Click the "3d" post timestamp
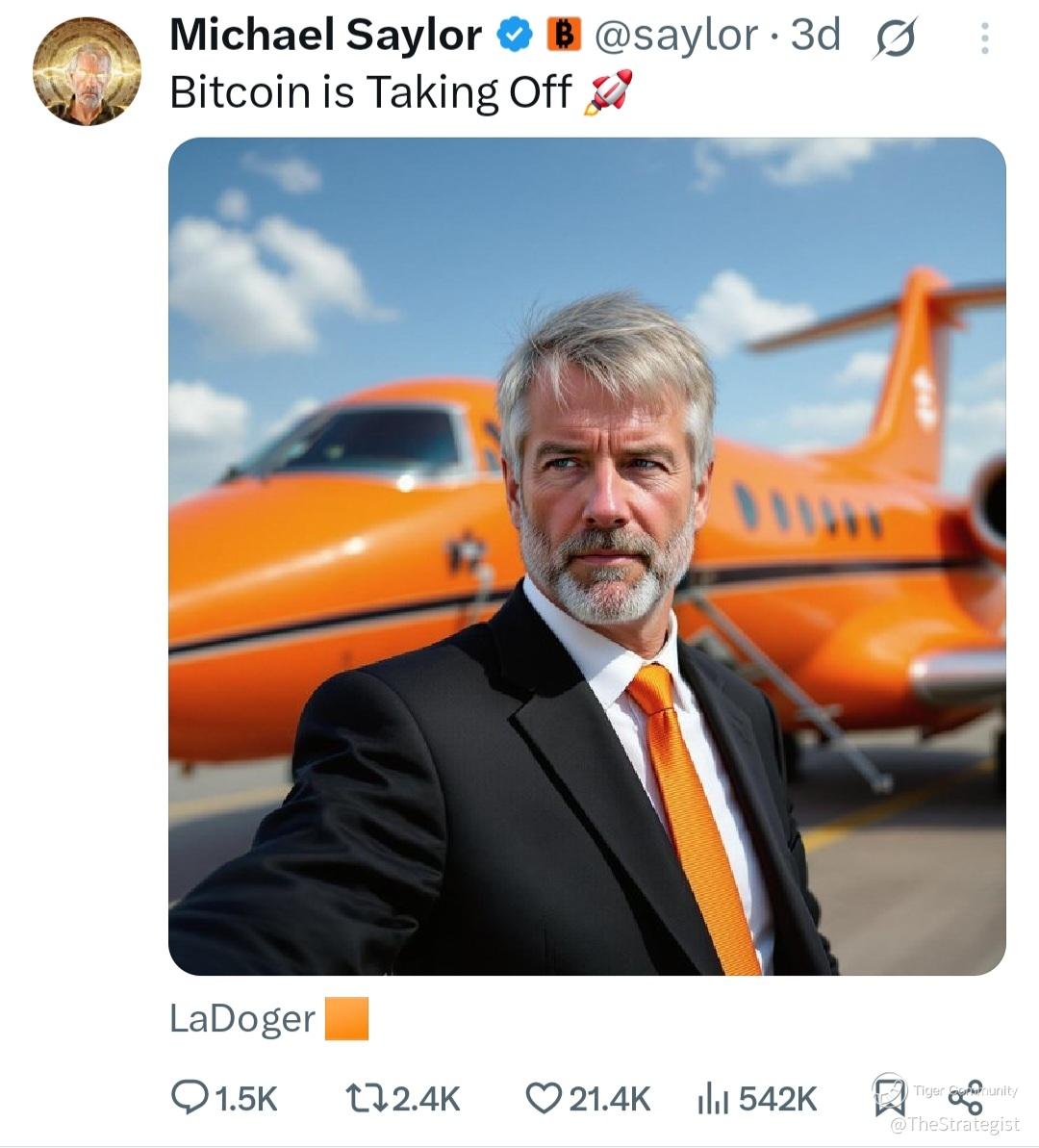Screen dimensions: 1039x1148 (815, 36)
